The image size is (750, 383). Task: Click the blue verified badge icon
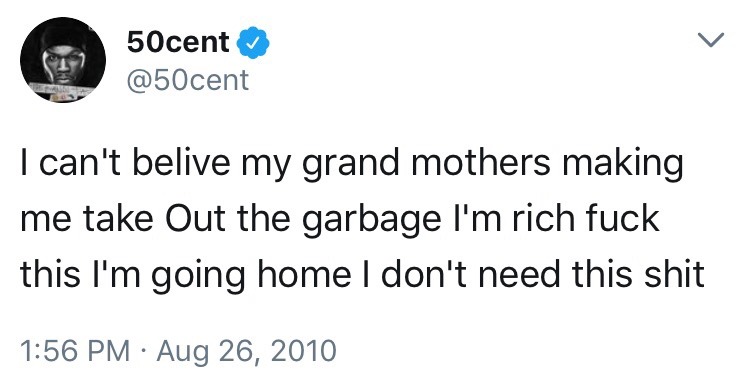[253, 43]
